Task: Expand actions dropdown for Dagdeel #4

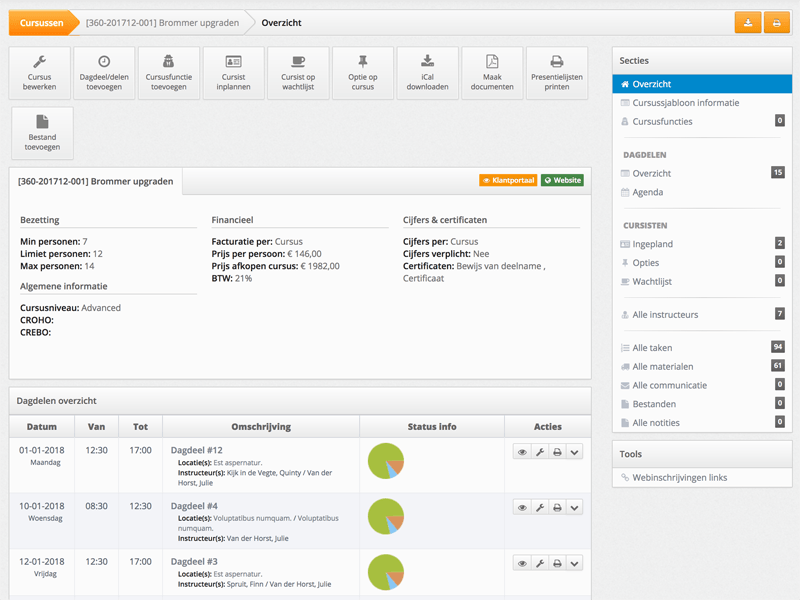Action: 574,508
